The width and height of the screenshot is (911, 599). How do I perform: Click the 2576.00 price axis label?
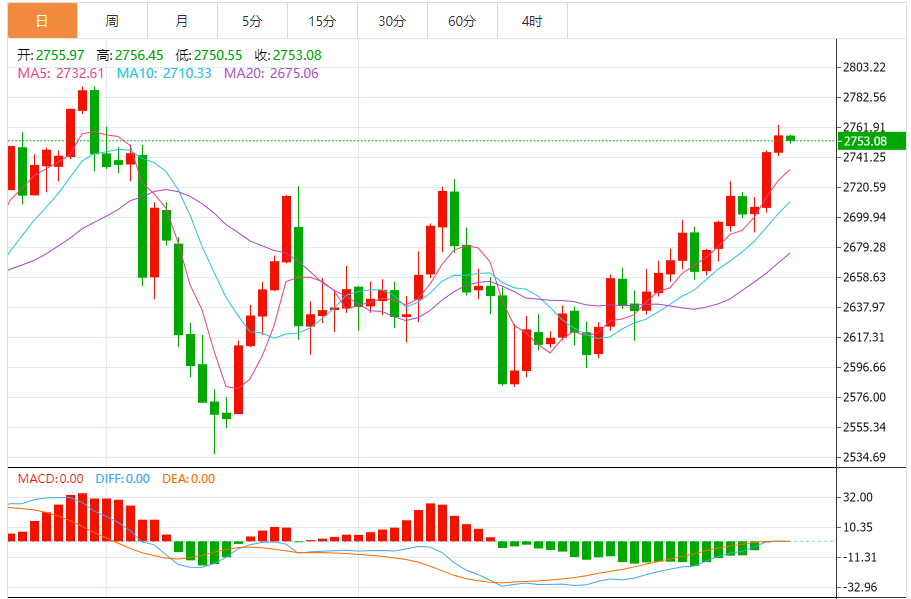(x=865, y=397)
